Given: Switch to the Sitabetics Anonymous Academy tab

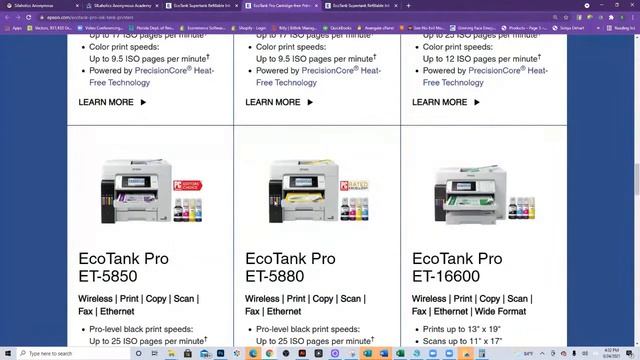Looking at the screenshot, I should click(x=122, y=6).
